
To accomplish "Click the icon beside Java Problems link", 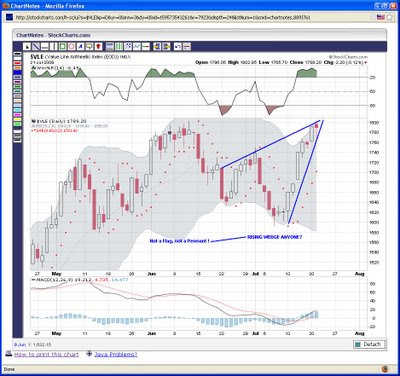I will click(x=89, y=354).
